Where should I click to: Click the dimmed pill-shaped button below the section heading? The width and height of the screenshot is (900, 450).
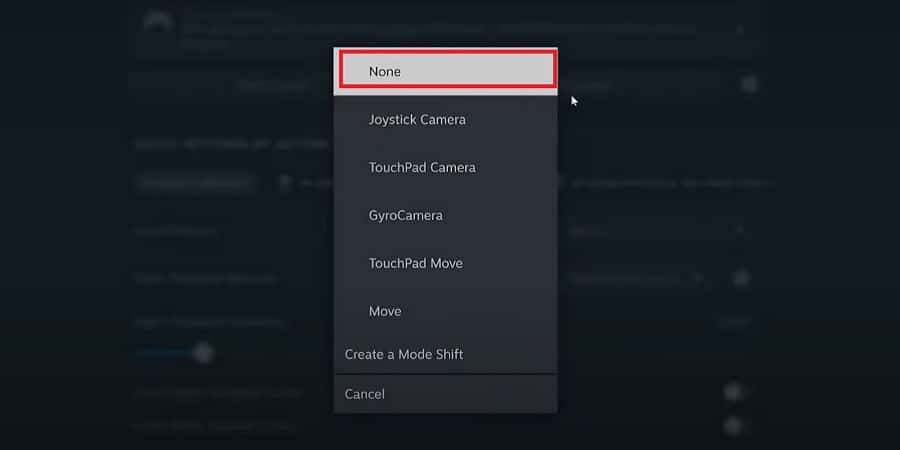[x=195, y=183]
